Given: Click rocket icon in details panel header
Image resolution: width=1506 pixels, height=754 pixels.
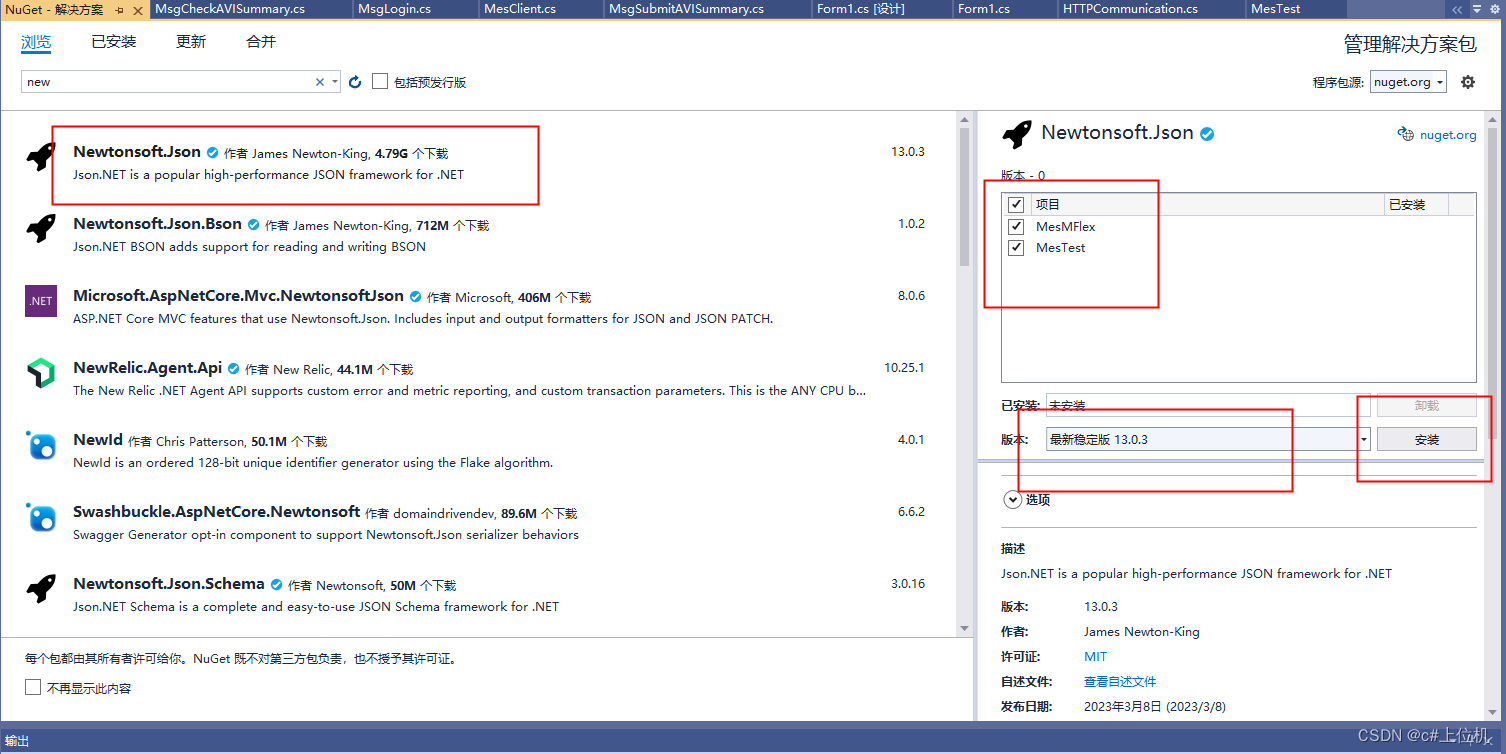Looking at the screenshot, I should (1017, 134).
